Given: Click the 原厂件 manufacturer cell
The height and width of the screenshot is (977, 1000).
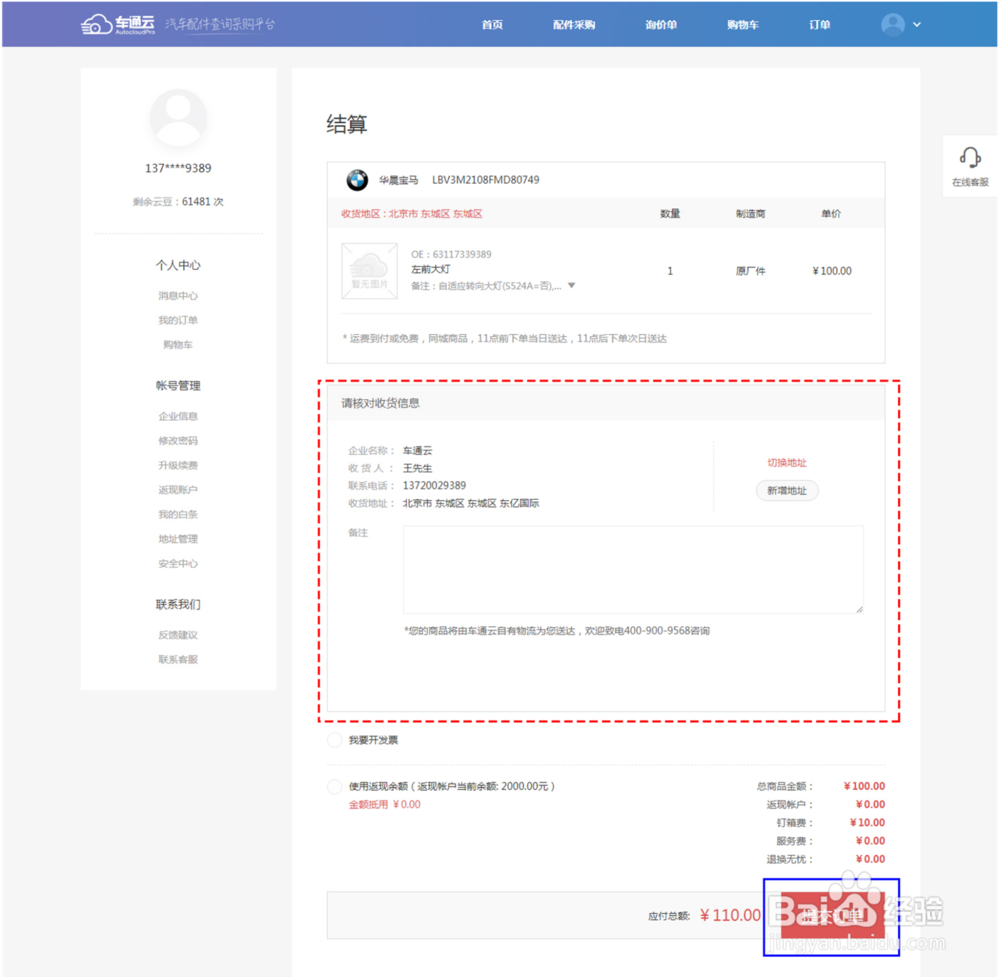Looking at the screenshot, I should click(x=750, y=271).
